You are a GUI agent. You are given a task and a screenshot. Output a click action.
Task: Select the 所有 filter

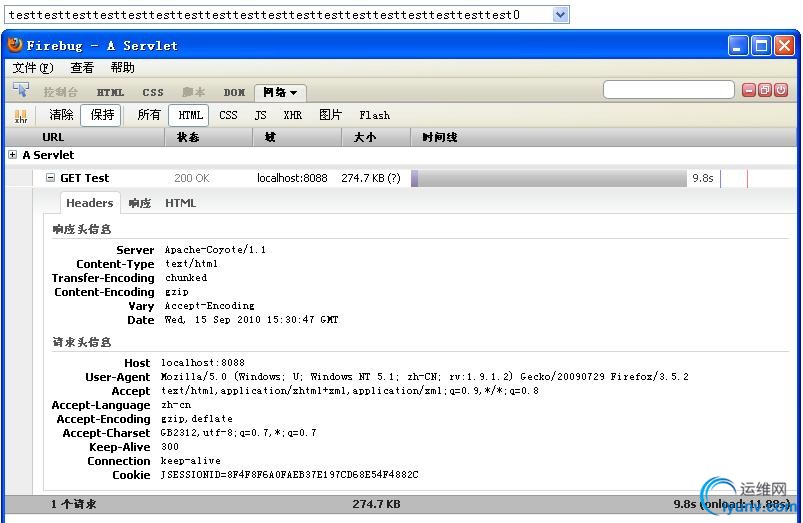(149, 115)
